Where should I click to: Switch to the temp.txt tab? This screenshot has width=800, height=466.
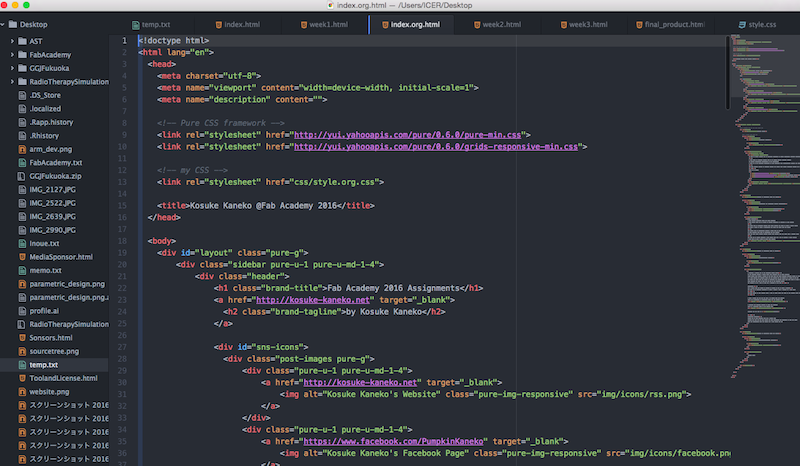click(x=152, y=24)
